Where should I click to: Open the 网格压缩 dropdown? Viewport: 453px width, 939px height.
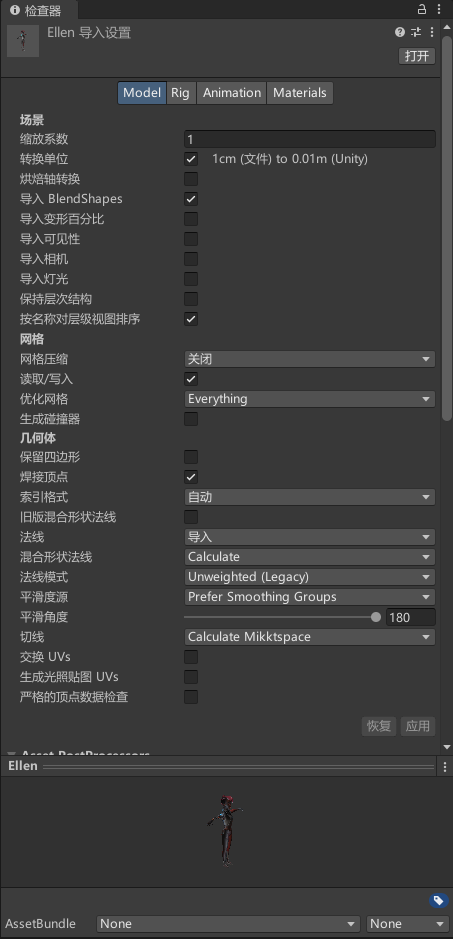coord(309,359)
